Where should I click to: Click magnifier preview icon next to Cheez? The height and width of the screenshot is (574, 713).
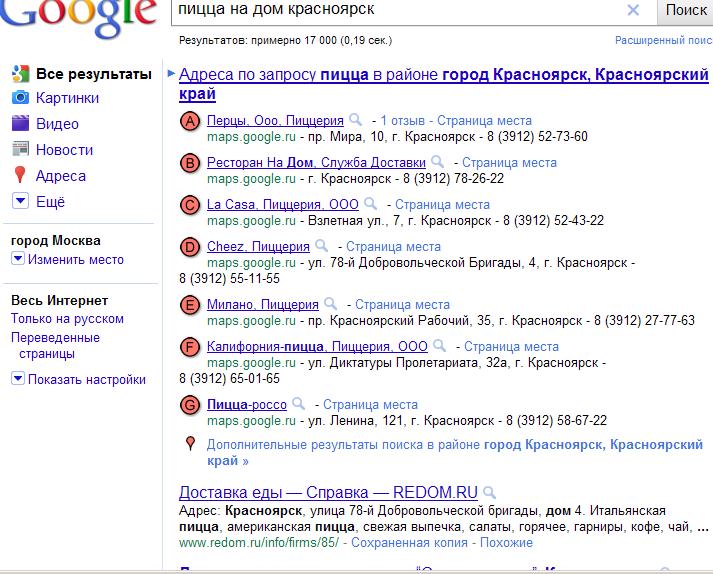[321, 246]
